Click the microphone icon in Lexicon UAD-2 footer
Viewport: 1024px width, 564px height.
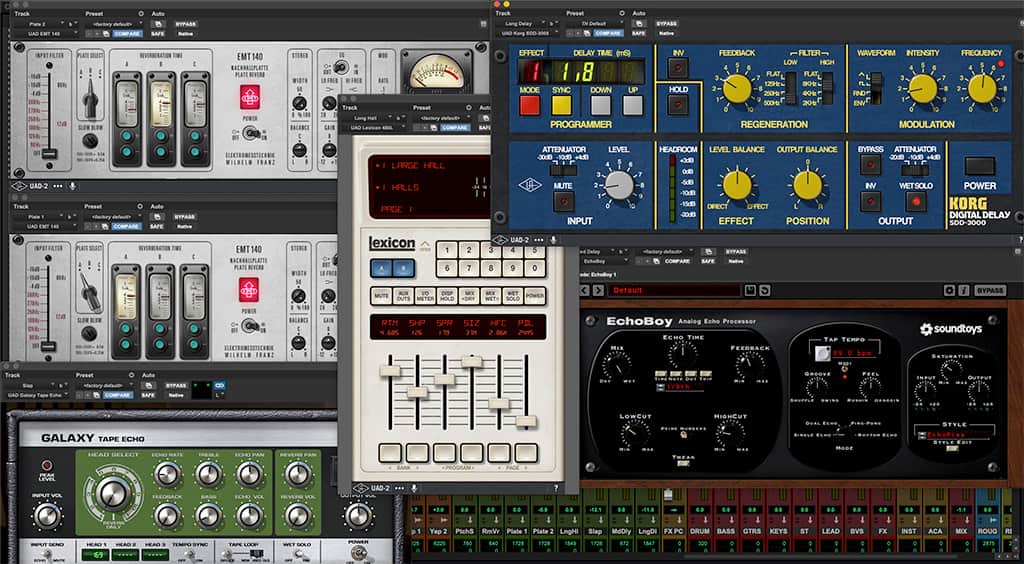(414, 488)
